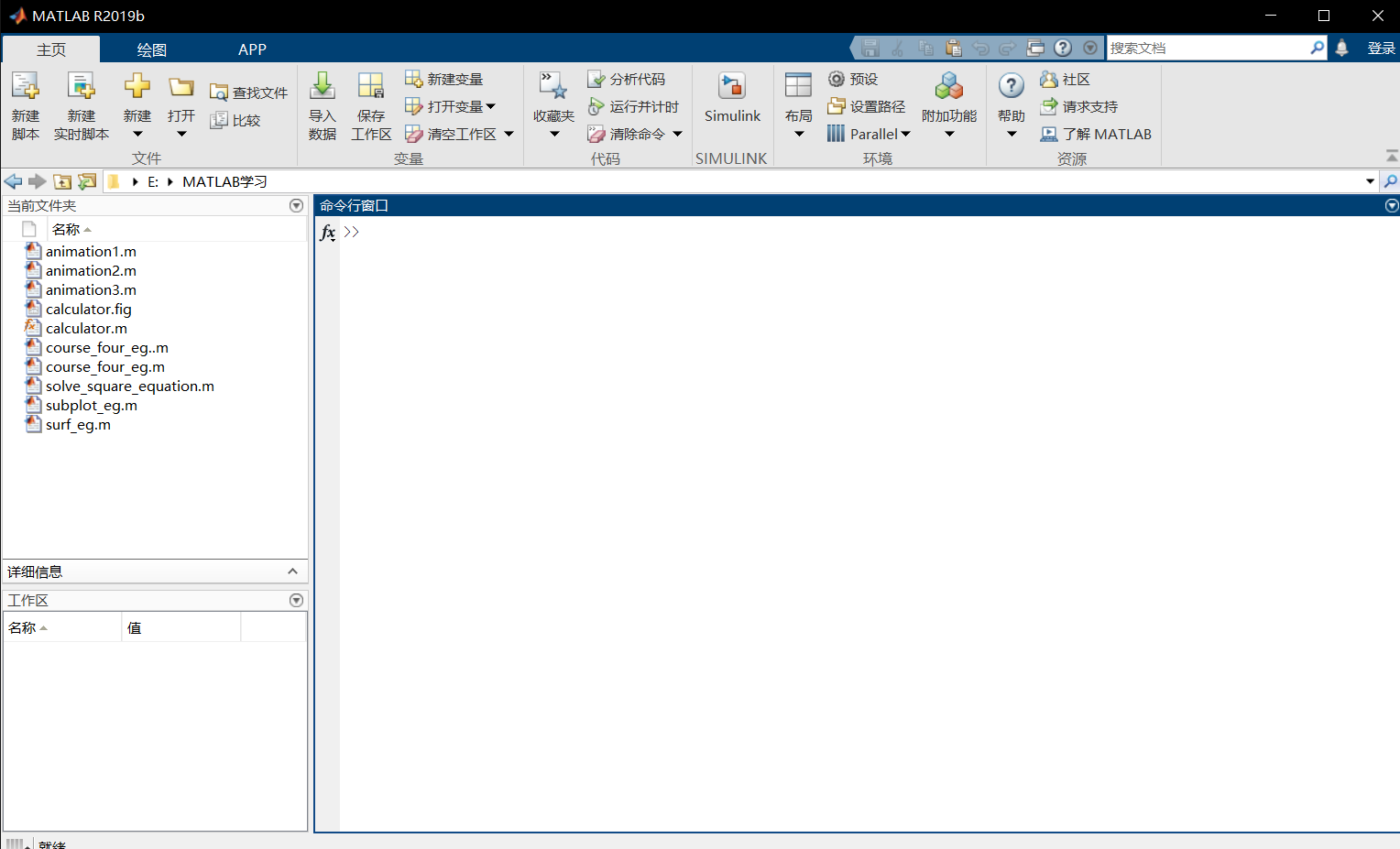This screenshot has height=849, width=1400.
Task: Switch to the APP tab
Action: coord(252,49)
